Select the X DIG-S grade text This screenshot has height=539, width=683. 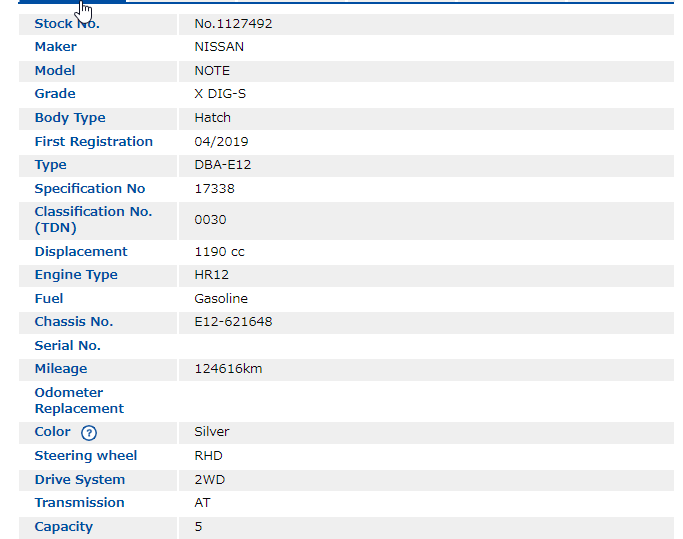tap(220, 94)
